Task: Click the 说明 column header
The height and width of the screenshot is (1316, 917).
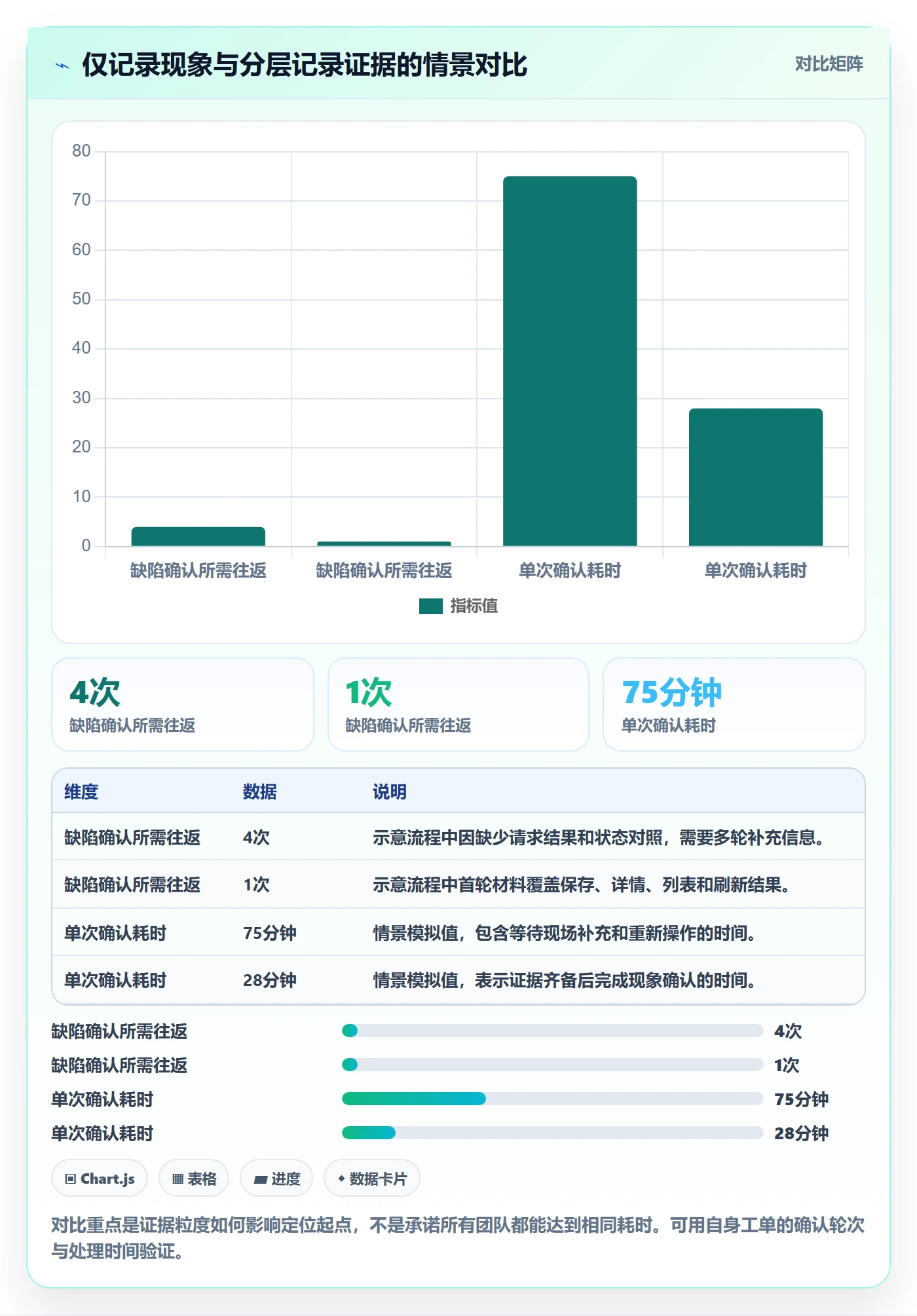Action: pos(390,792)
